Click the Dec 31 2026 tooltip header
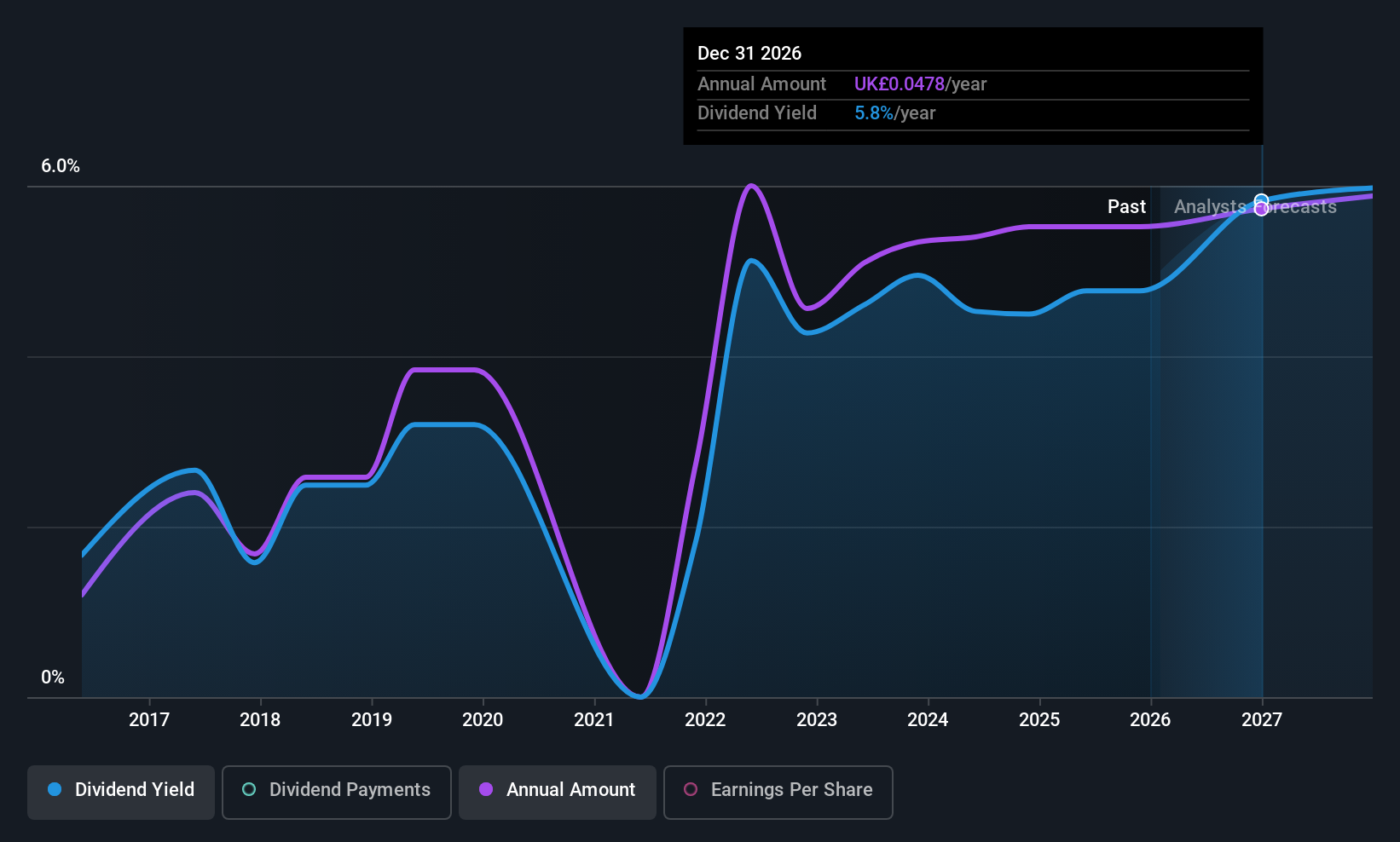Image resolution: width=1400 pixels, height=842 pixels. tap(749, 53)
